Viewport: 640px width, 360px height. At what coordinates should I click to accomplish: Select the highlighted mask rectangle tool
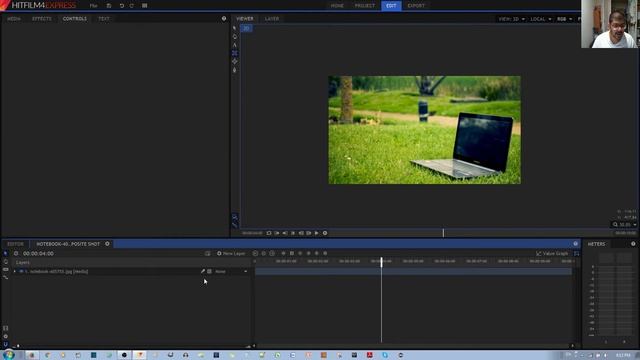point(234,53)
